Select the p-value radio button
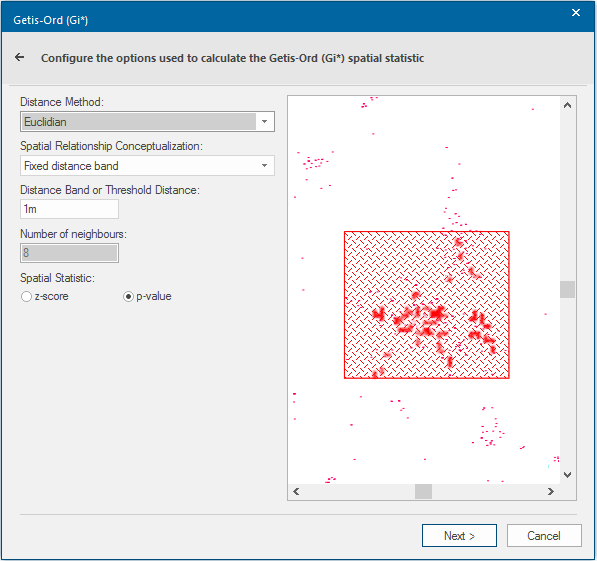 point(128,297)
